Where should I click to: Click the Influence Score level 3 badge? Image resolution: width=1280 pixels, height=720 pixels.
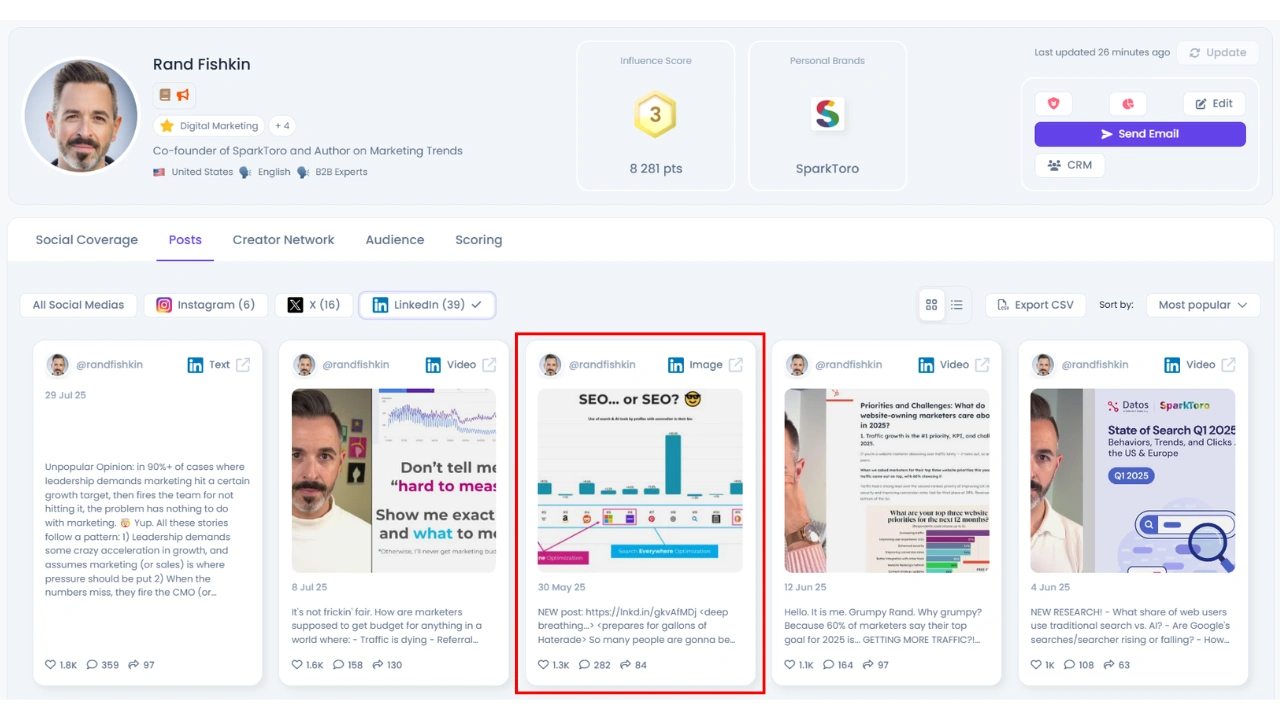click(x=655, y=115)
